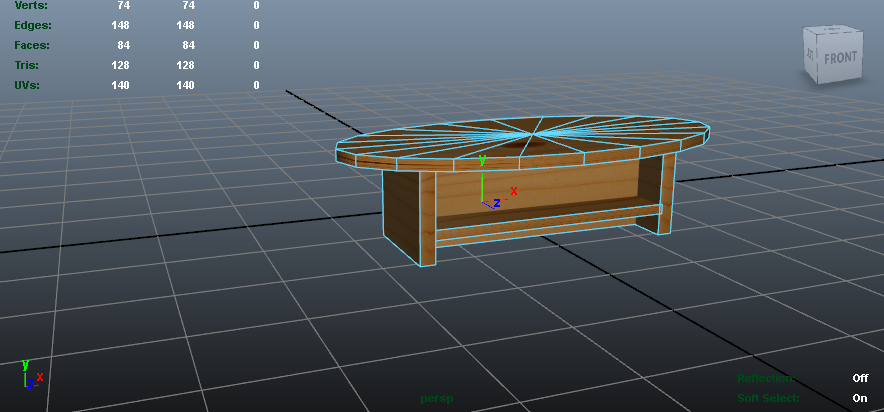Click the Faces label in the poly count HUD
The height and width of the screenshot is (412, 884).
(32, 45)
